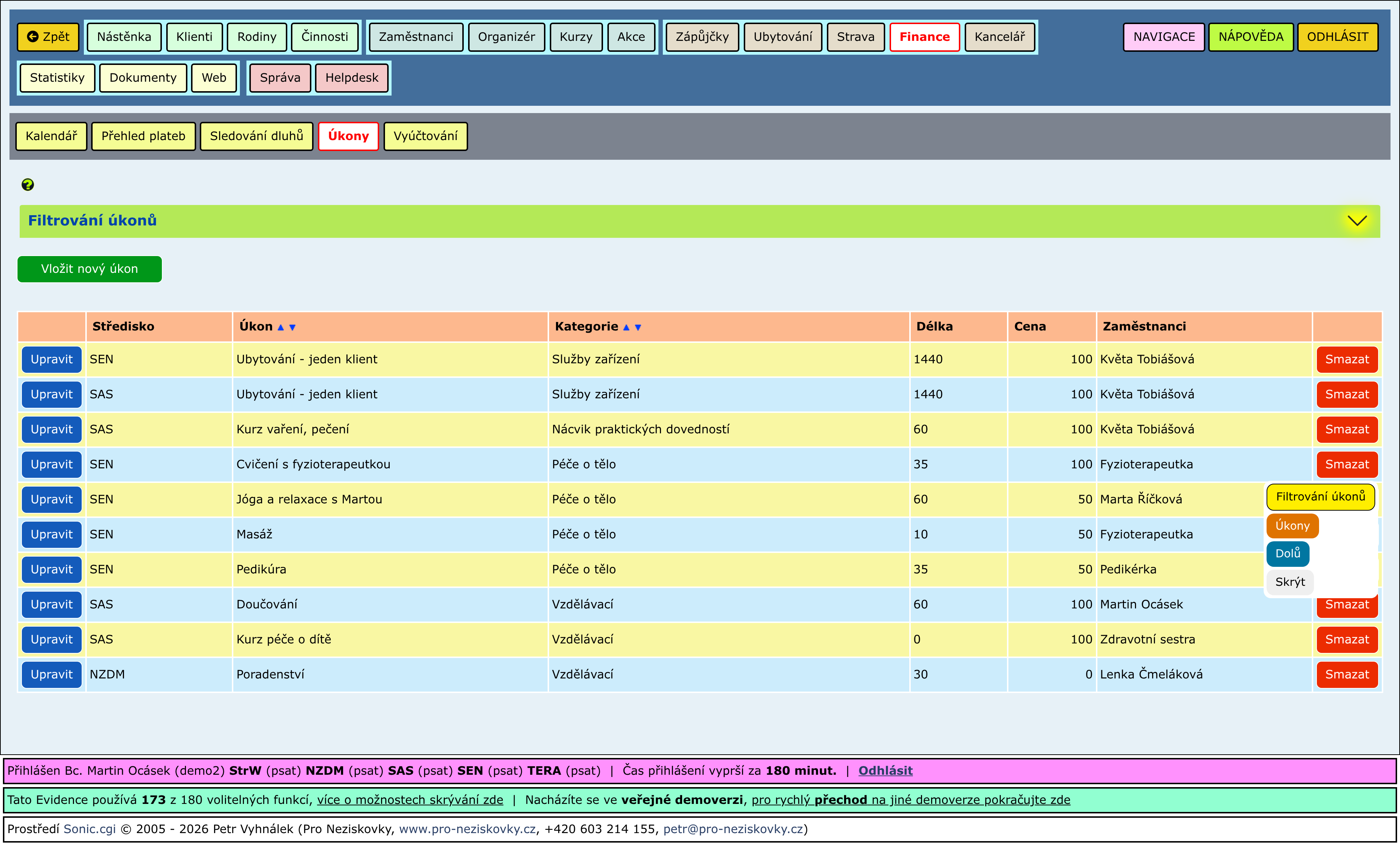Expand the Filtrování úkonů chevron
Screen dimensions: 1400x863
[x=1357, y=221]
